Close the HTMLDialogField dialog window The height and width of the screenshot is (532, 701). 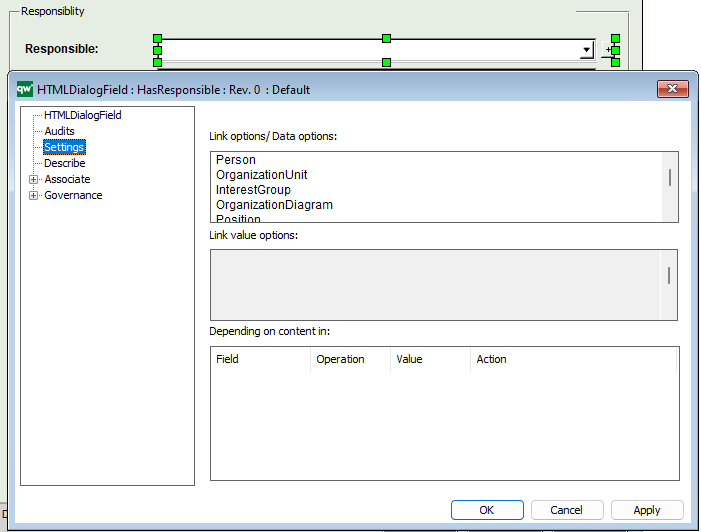(672, 89)
